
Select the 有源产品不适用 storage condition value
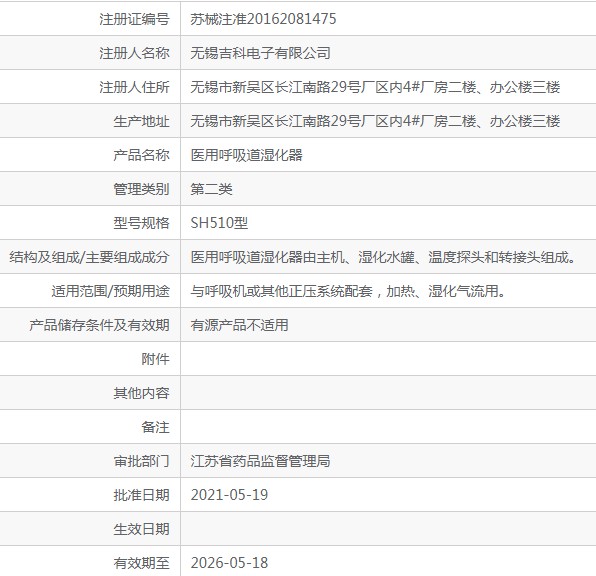[x=239, y=325]
